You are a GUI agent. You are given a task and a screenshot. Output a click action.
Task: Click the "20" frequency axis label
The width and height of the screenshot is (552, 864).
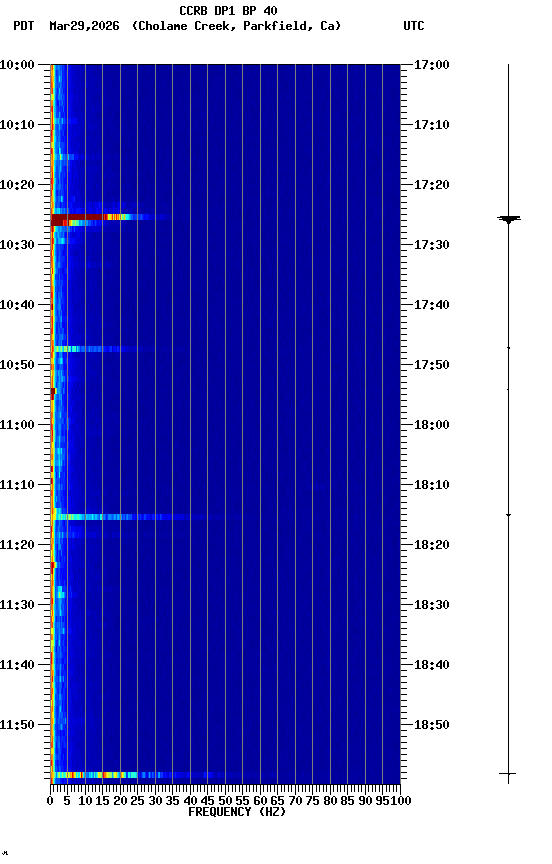[120, 802]
